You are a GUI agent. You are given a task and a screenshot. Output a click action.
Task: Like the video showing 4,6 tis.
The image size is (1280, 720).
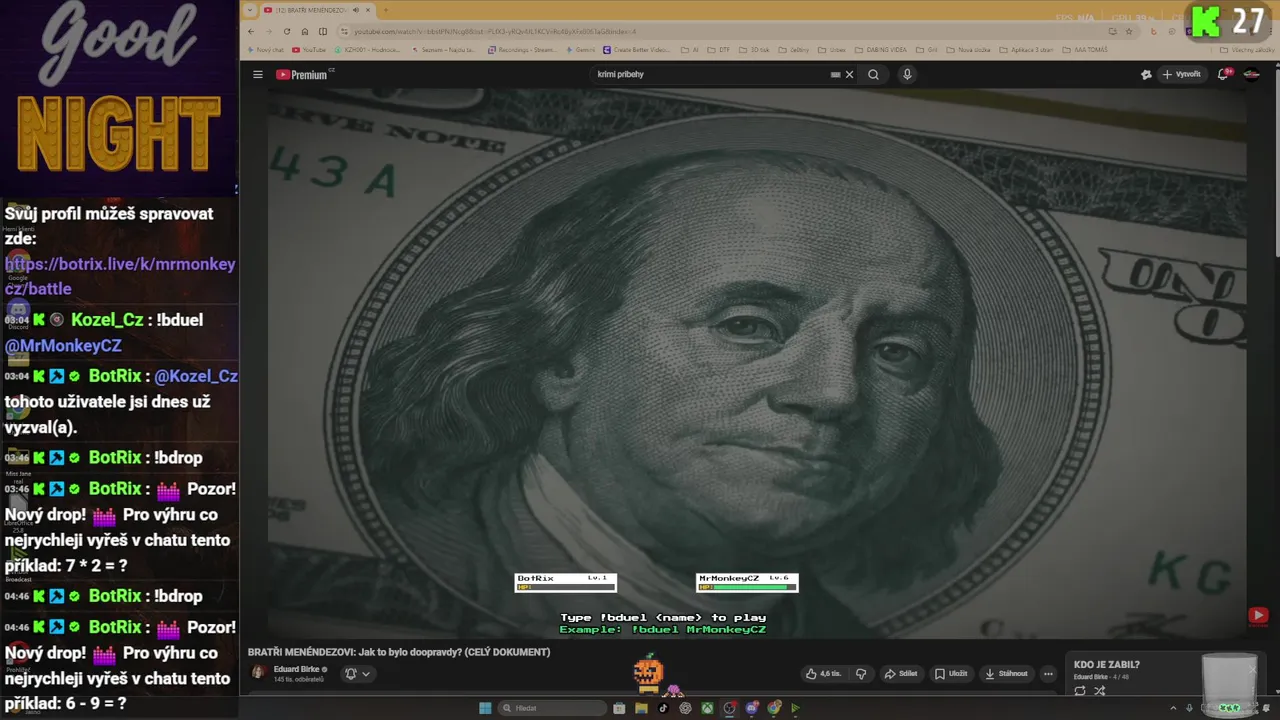click(824, 673)
